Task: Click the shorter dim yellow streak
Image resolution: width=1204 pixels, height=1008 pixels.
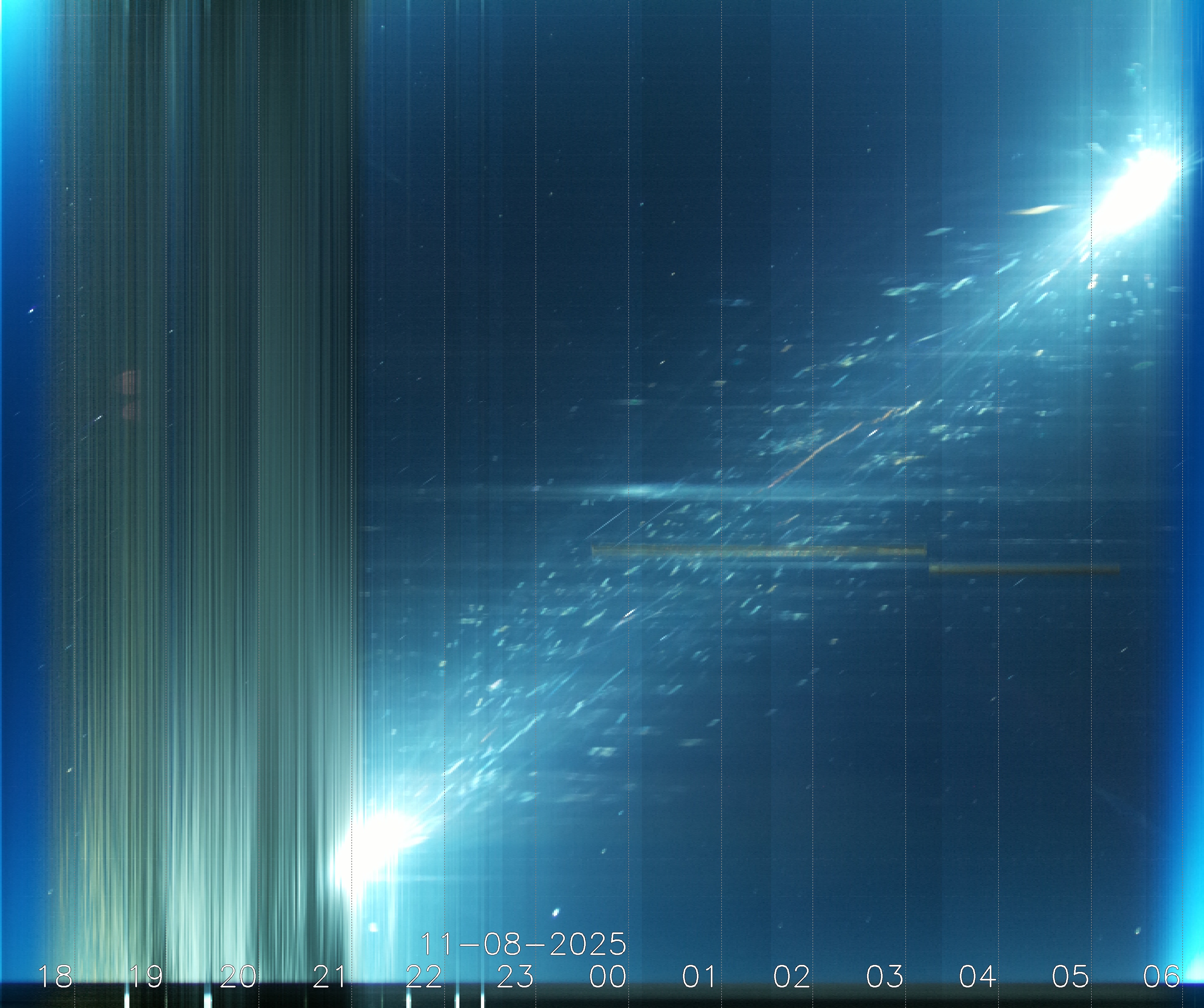Action: point(1024,568)
